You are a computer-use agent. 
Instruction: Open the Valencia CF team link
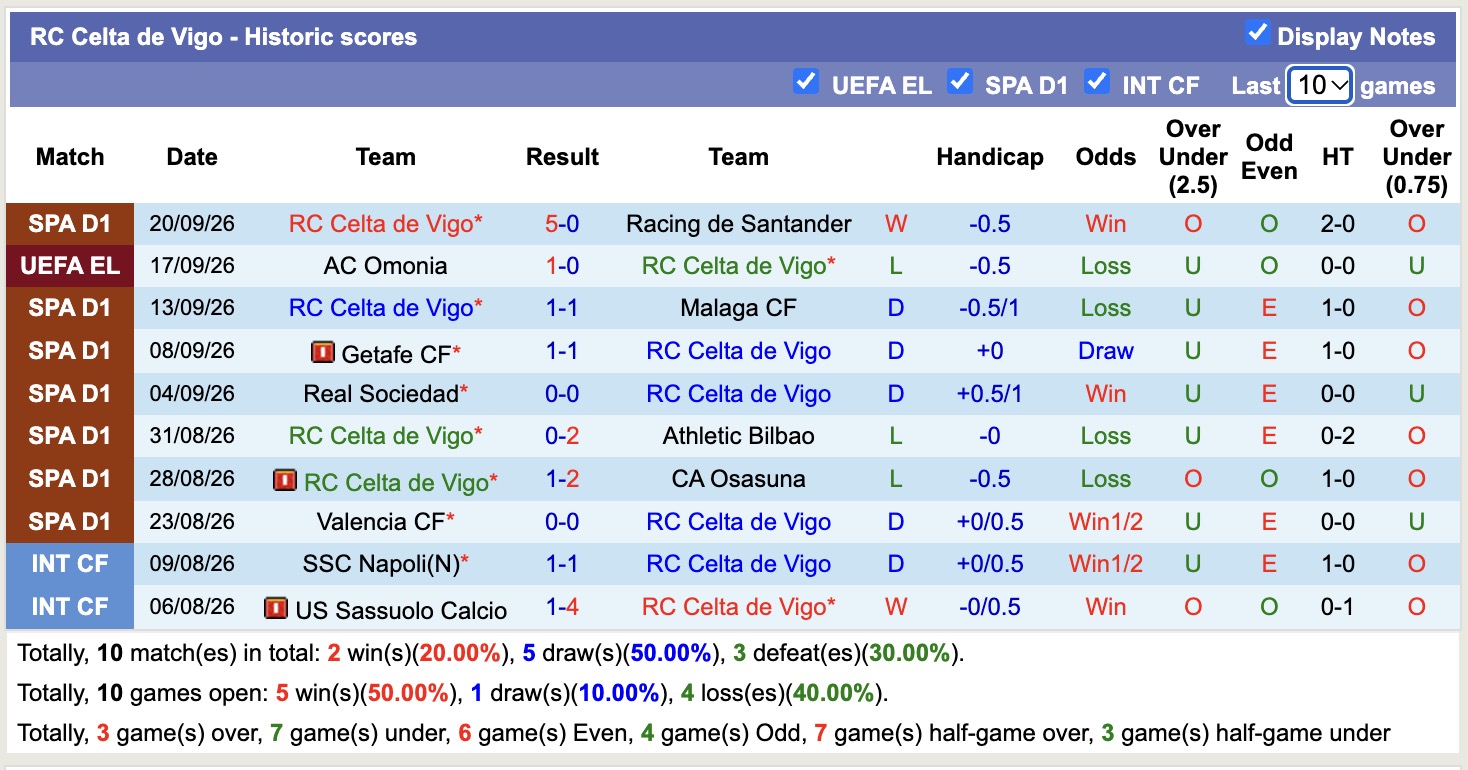tap(381, 521)
